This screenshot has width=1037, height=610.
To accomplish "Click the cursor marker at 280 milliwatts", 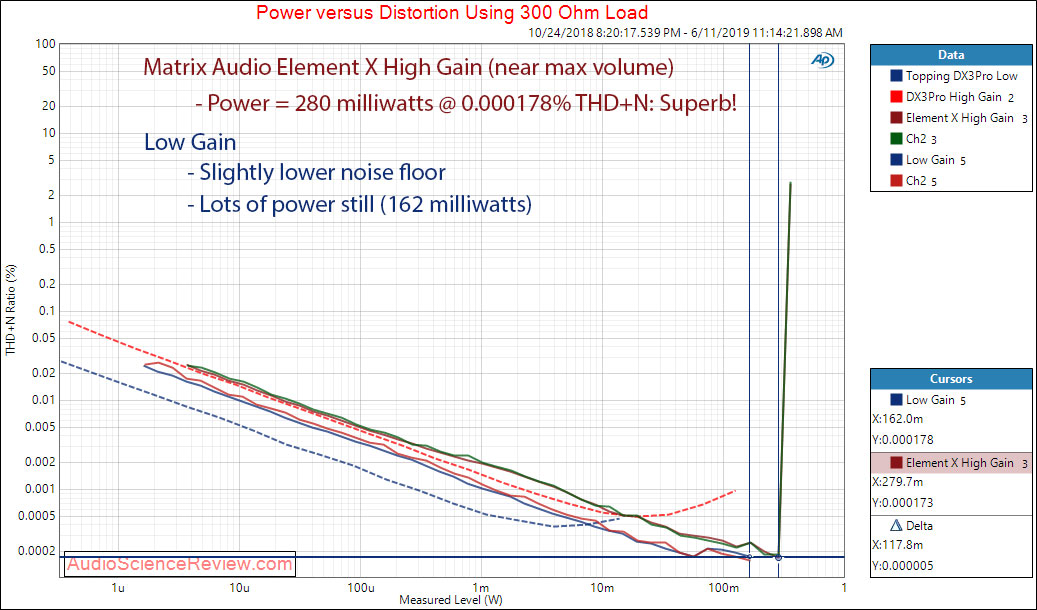I will pyautogui.click(x=778, y=558).
